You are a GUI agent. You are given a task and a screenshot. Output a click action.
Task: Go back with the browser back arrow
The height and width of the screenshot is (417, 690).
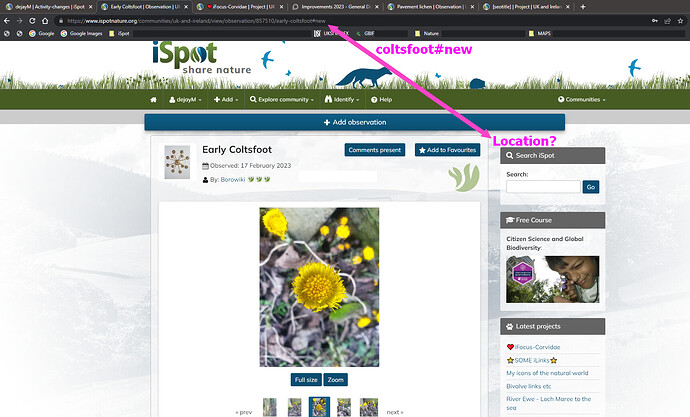[x=7, y=21]
